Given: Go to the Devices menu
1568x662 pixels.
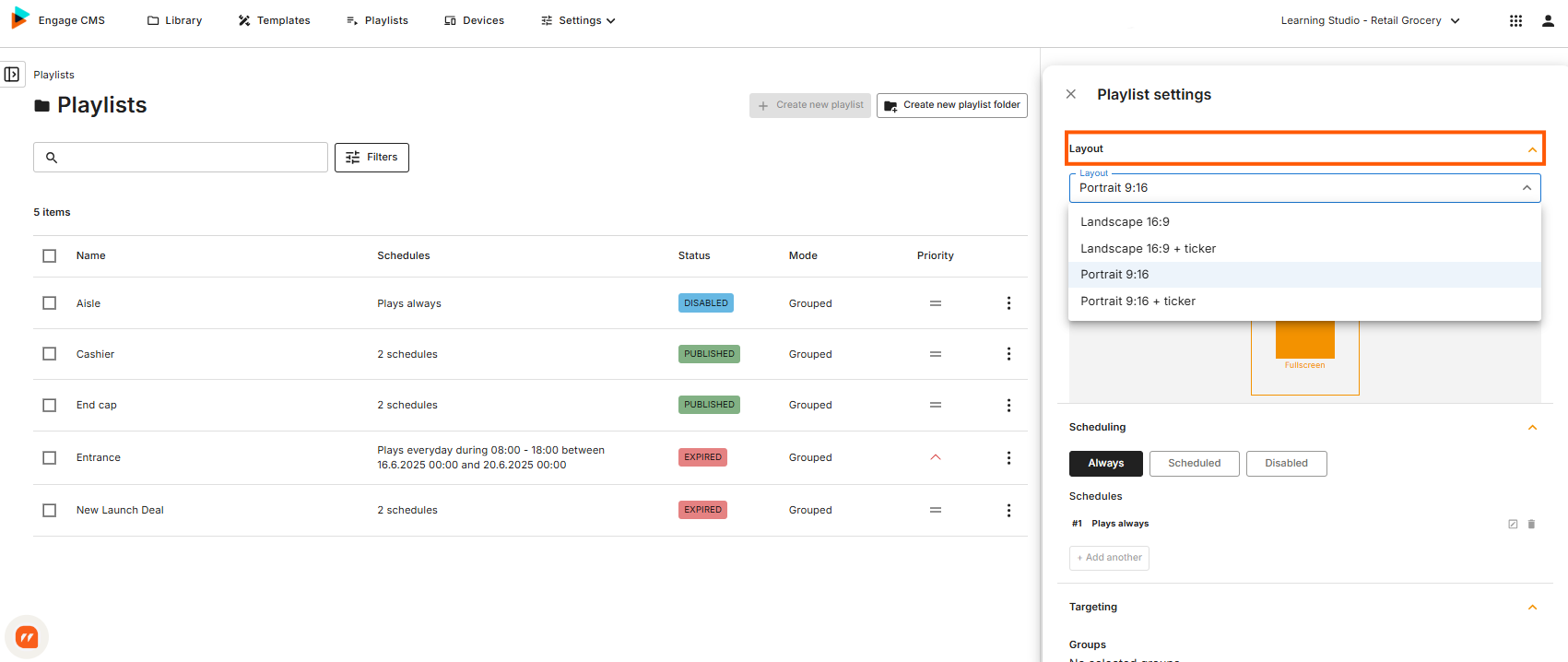Looking at the screenshot, I should 474,20.
